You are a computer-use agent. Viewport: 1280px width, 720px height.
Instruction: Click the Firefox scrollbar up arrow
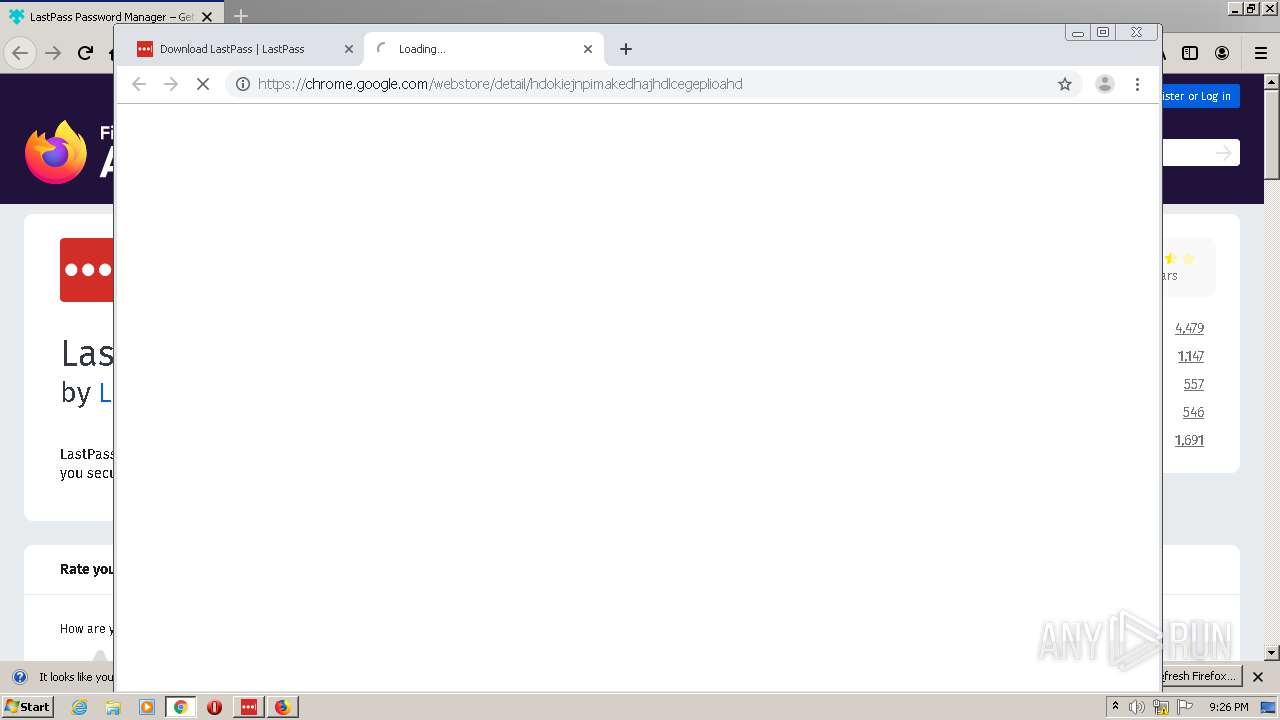1271,83
